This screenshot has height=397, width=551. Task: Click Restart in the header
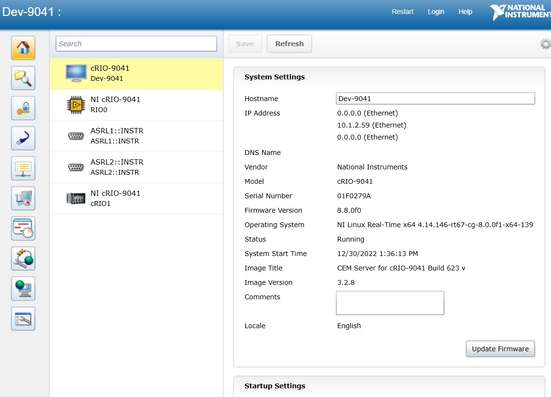coord(402,12)
